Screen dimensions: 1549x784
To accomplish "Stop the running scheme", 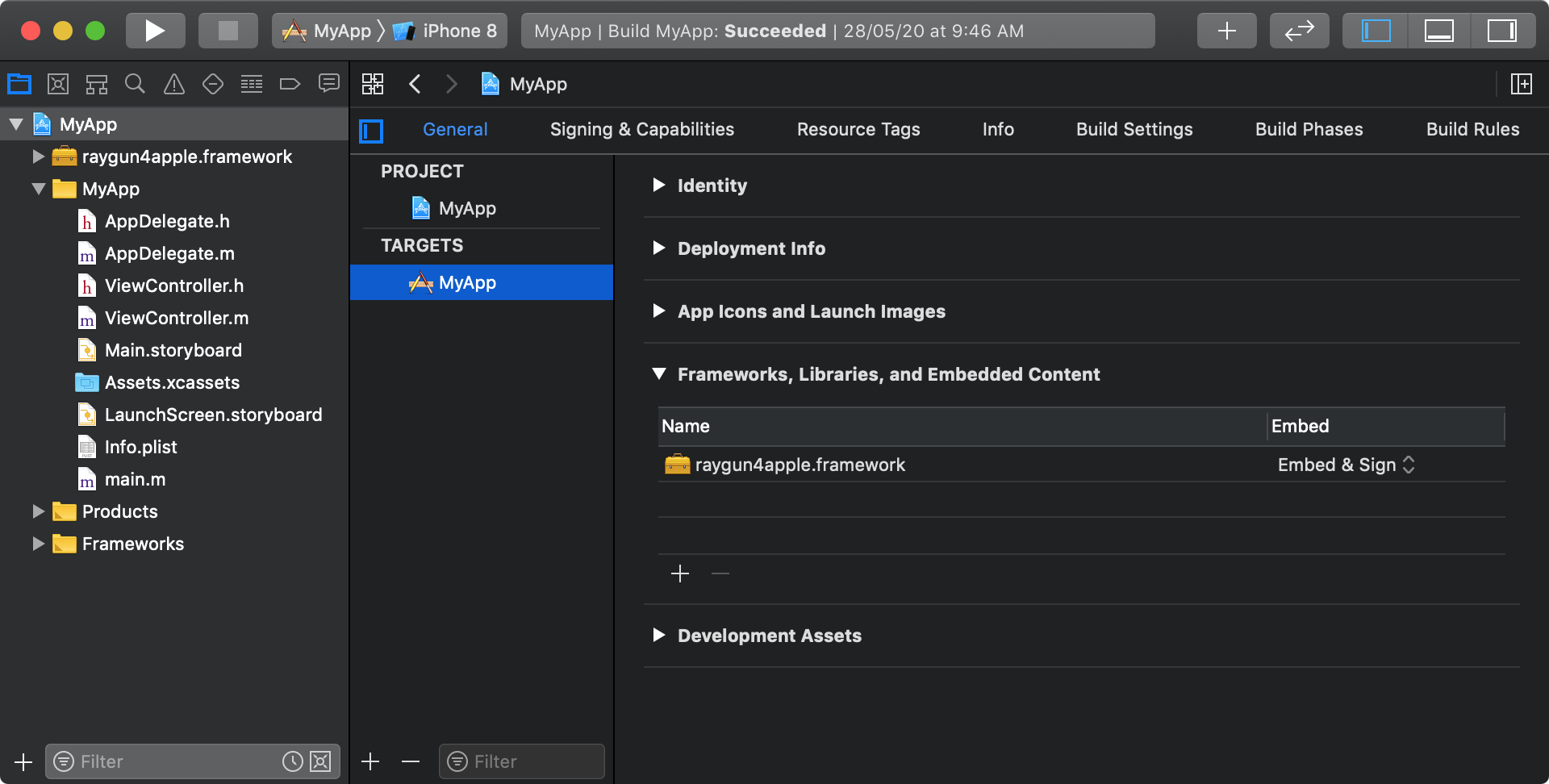I will click(228, 31).
